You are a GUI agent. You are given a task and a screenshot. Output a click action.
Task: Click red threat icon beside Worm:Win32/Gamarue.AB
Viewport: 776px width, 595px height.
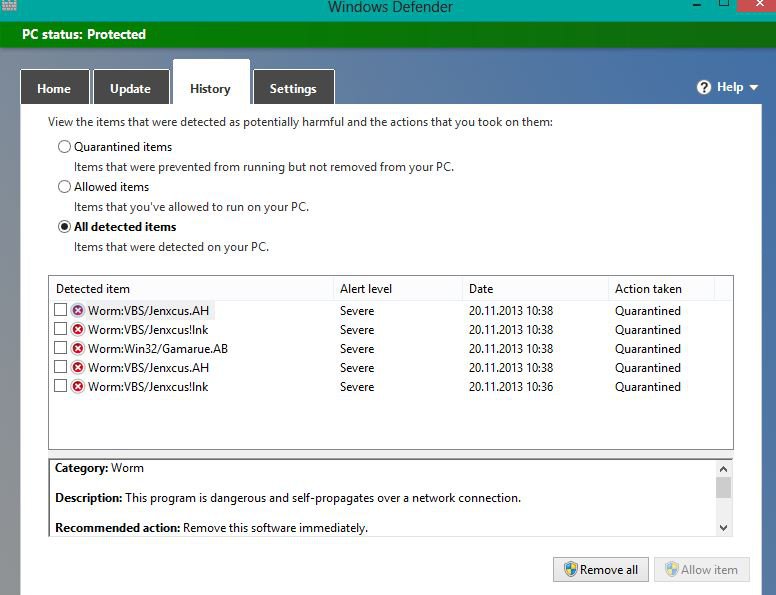point(78,349)
